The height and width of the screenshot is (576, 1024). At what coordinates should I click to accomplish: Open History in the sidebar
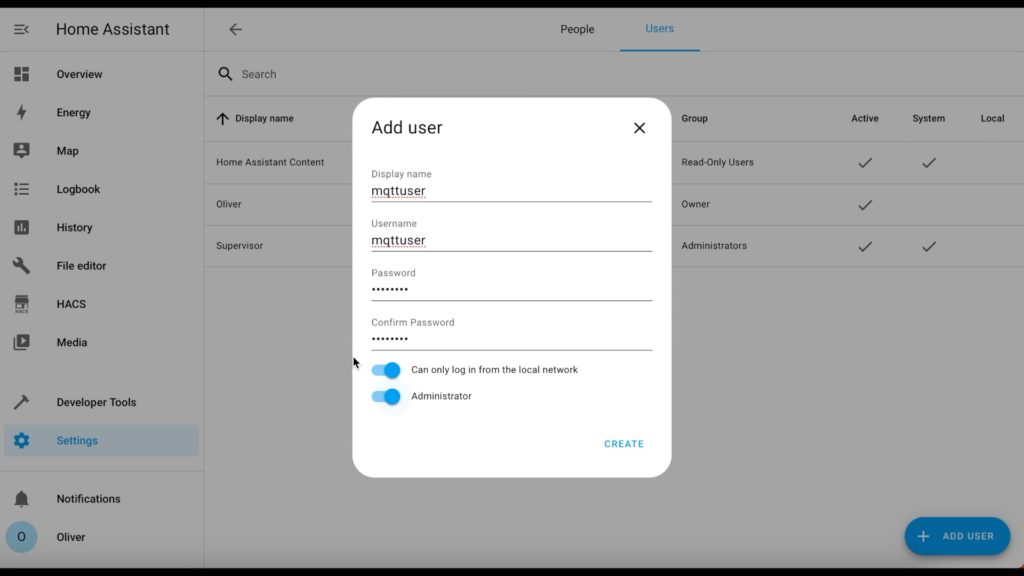pyautogui.click(x=74, y=227)
